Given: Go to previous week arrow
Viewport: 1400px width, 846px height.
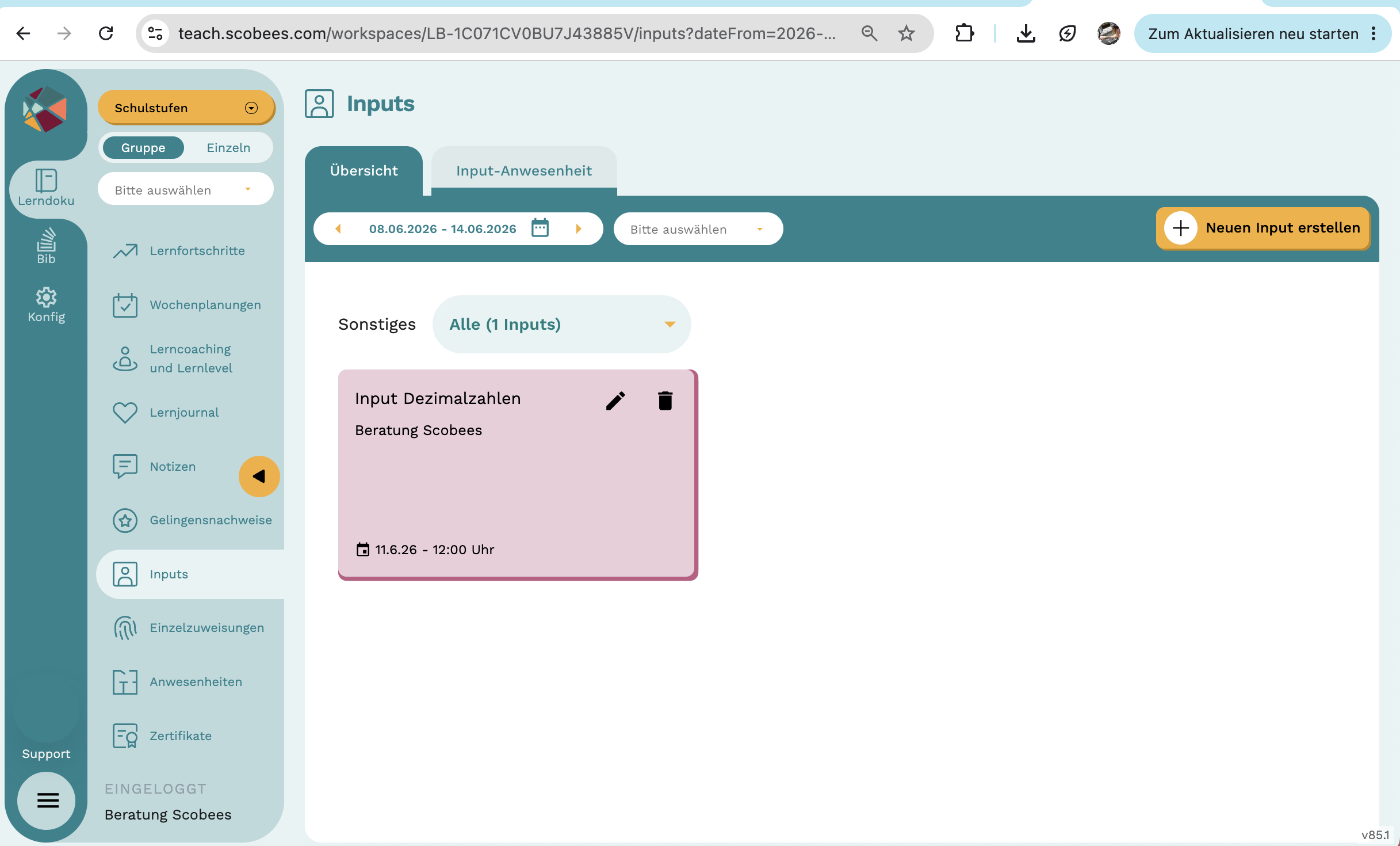Looking at the screenshot, I should pyautogui.click(x=338, y=229).
